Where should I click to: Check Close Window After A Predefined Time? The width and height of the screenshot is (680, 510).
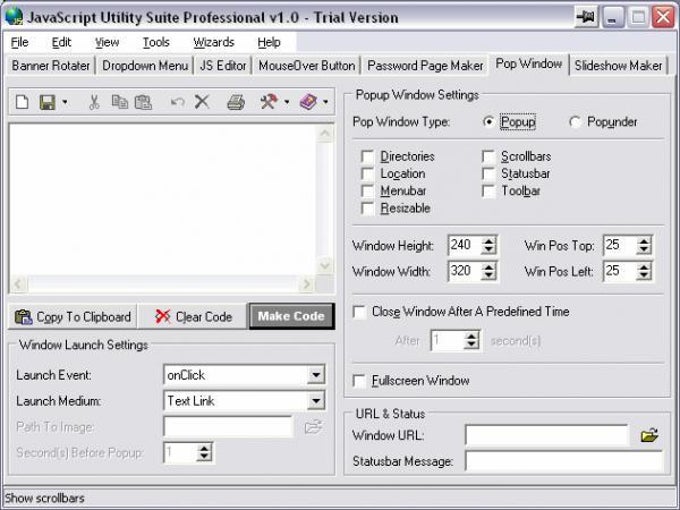360,312
